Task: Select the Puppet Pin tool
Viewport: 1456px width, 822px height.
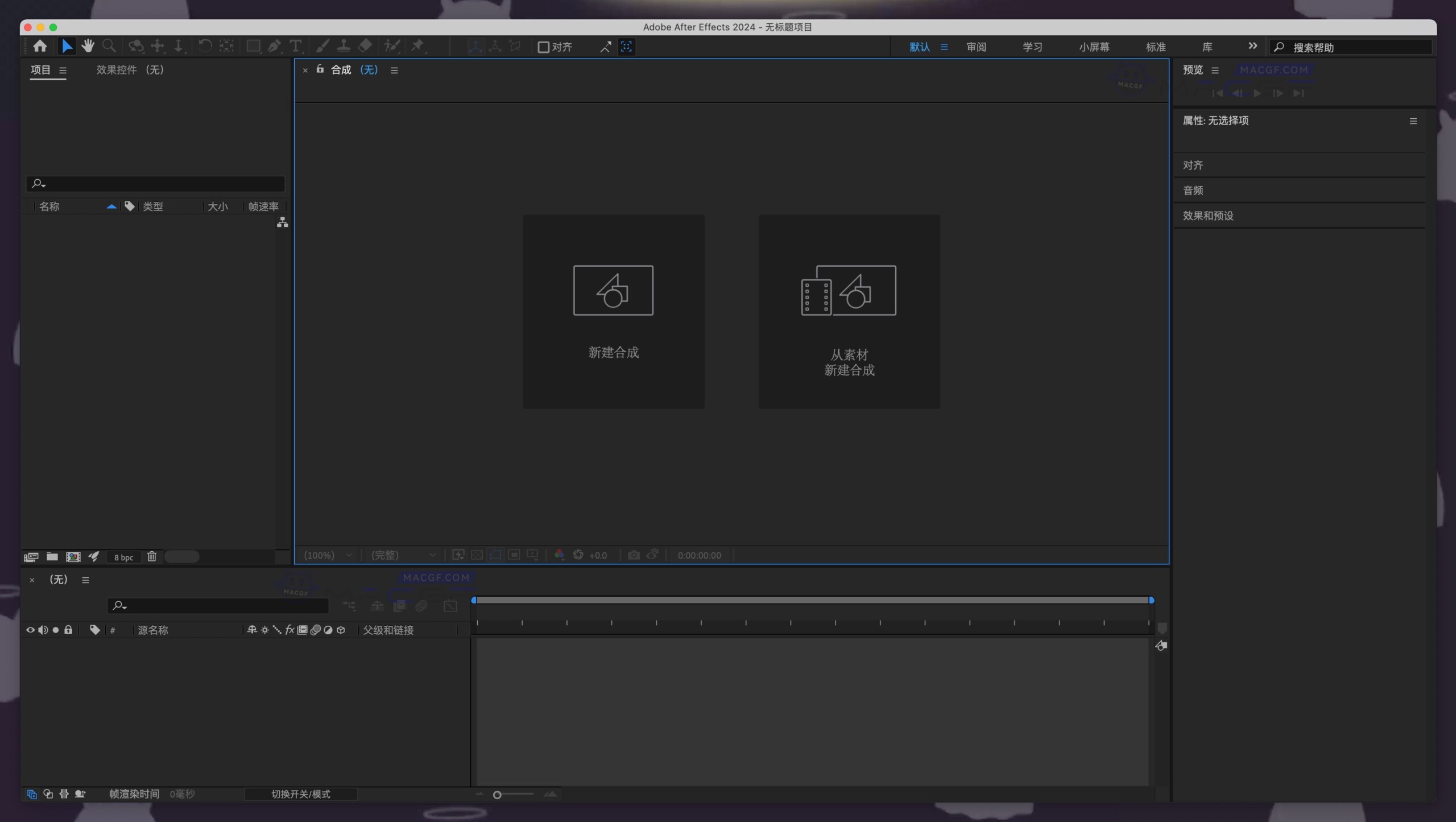Action: pos(417,46)
